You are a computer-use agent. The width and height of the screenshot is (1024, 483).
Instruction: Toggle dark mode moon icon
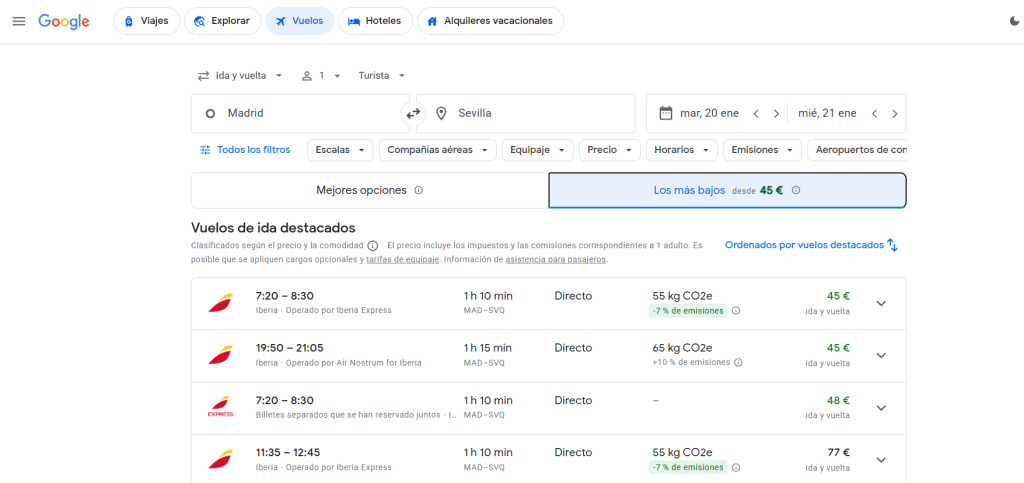tap(1015, 21)
